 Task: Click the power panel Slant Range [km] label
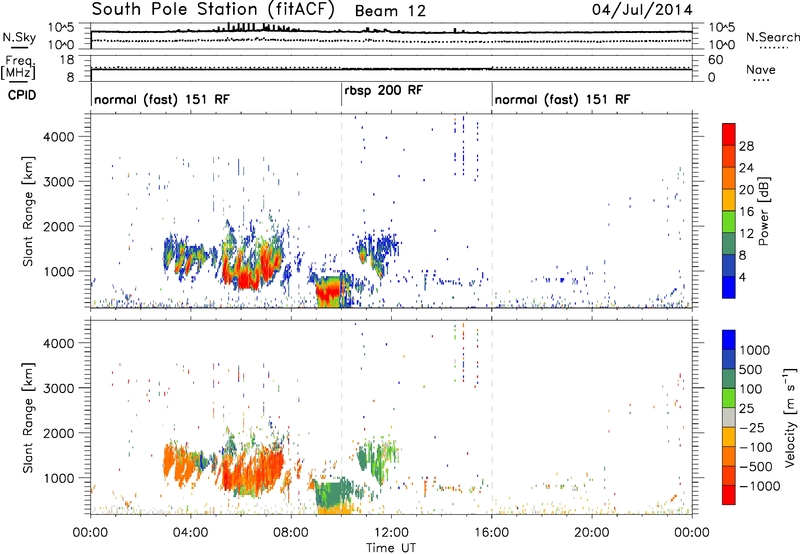click(28, 211)
